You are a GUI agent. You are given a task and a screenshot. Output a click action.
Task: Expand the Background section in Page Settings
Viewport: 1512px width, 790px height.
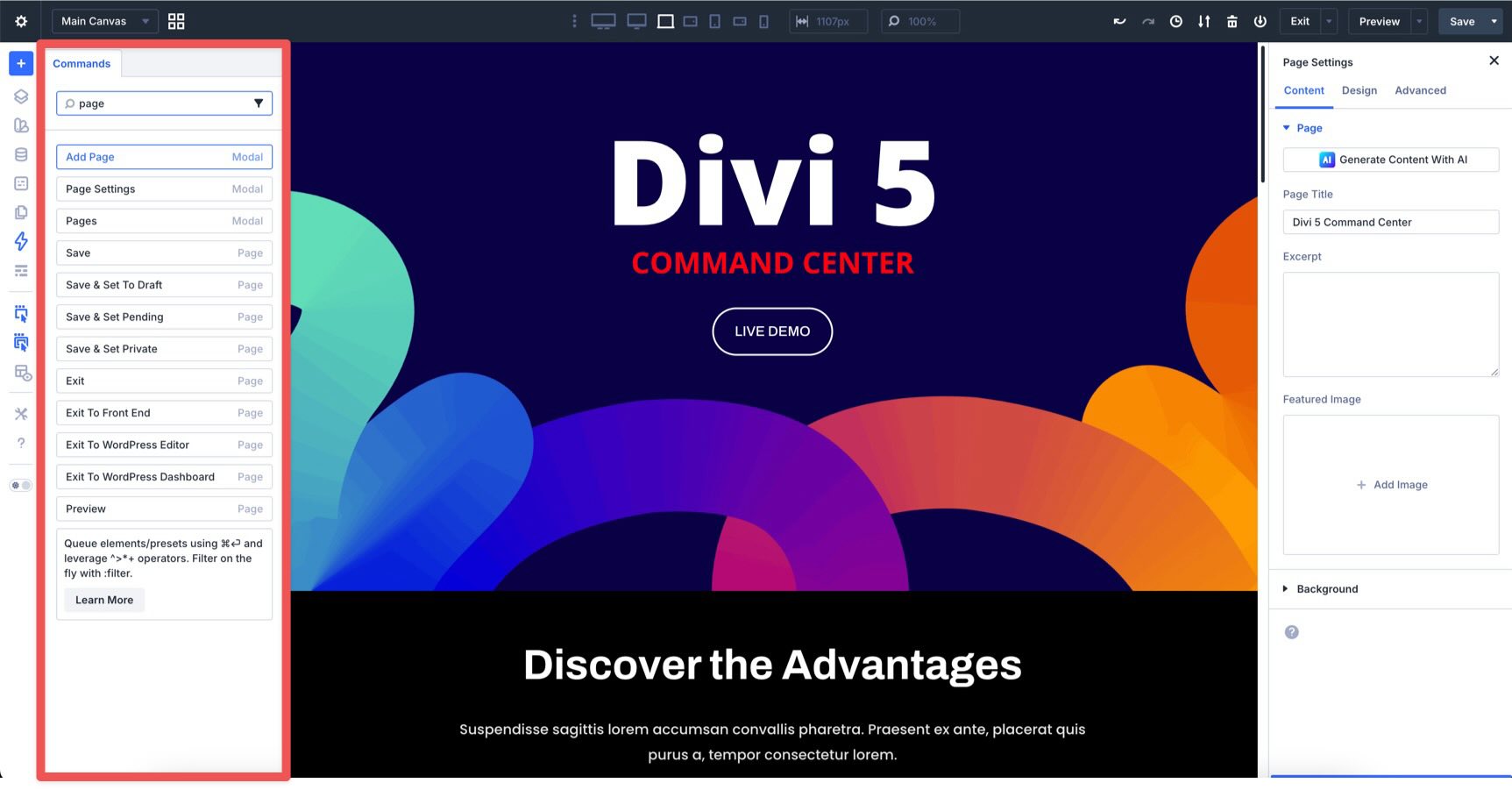[x=1326, y=588]
